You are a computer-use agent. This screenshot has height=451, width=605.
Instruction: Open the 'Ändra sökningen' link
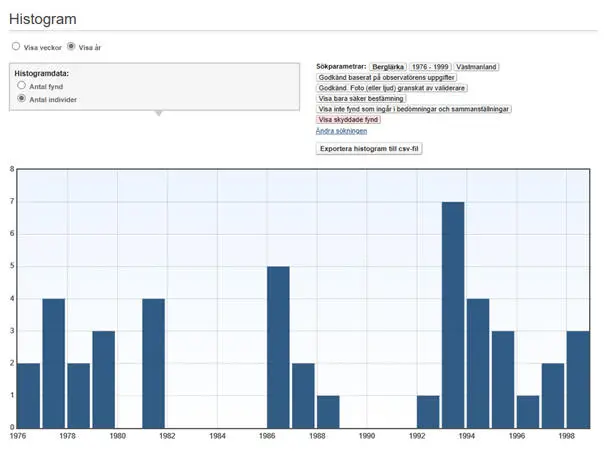(x=341, y=131)
